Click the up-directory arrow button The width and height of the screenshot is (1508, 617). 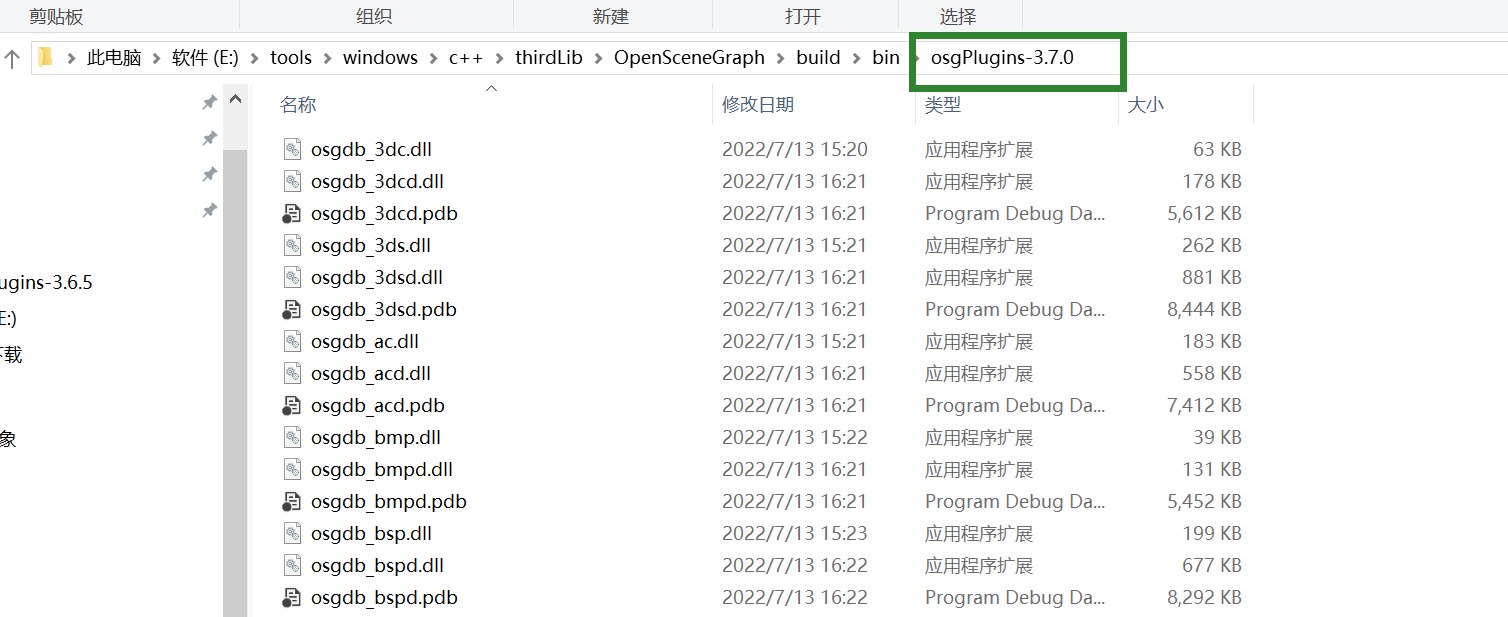click(x=12, y=58)
